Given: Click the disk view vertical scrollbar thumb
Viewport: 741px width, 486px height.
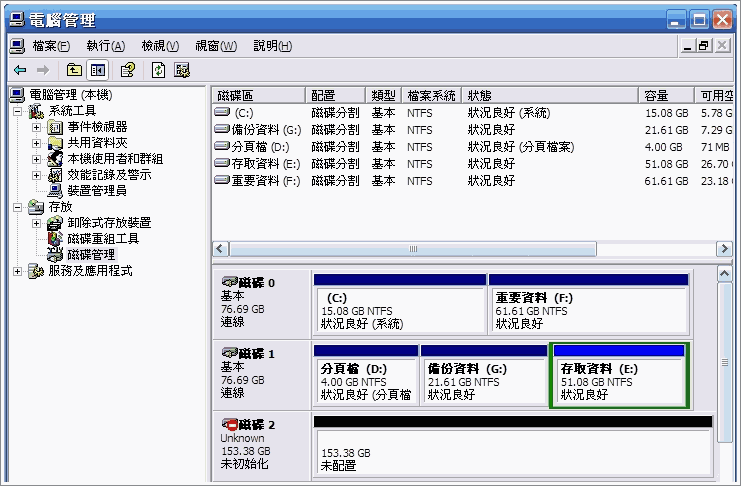Looking at the screenshot, I should coord(724,363).
